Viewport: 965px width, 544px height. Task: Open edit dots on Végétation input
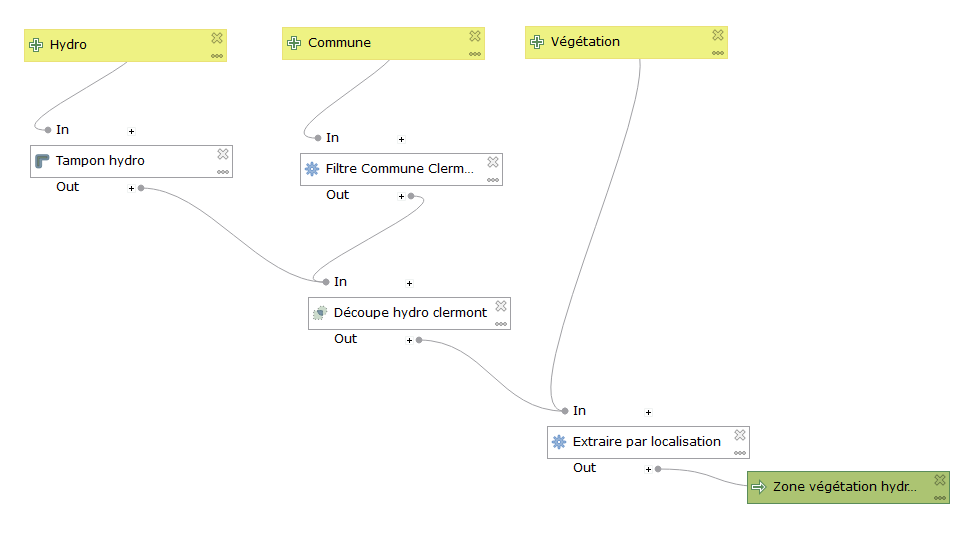coord(718,54)
